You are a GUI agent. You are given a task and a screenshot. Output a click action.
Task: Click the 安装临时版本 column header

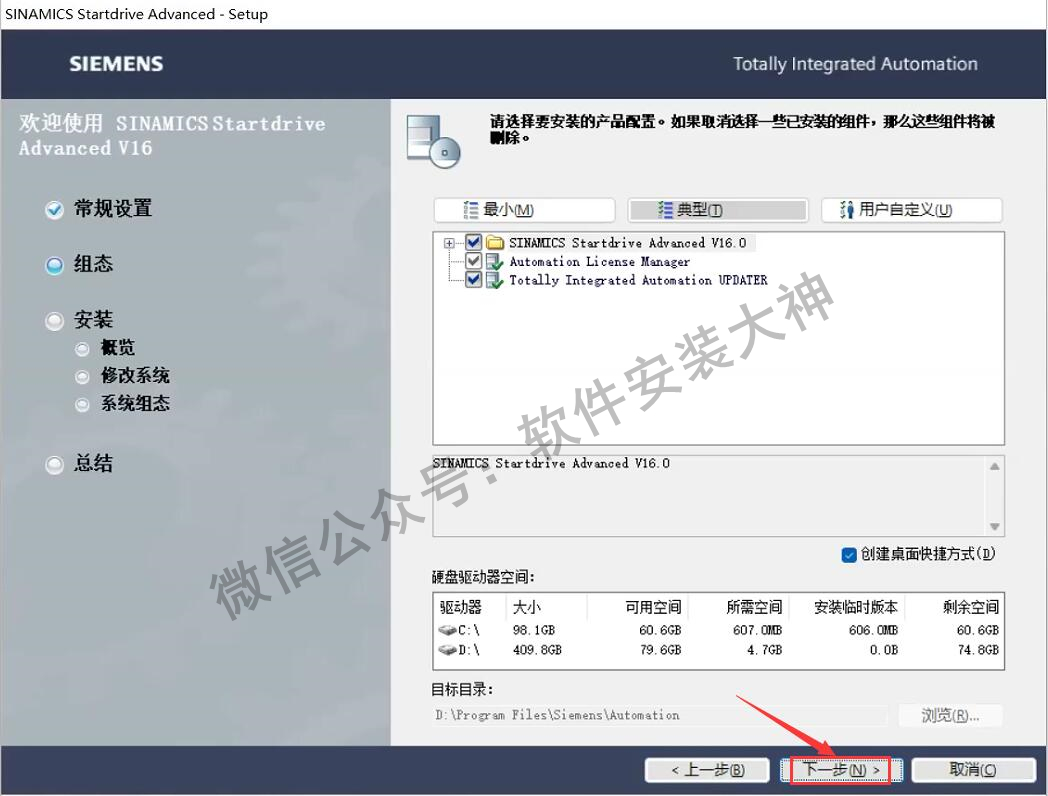point(856,607)
